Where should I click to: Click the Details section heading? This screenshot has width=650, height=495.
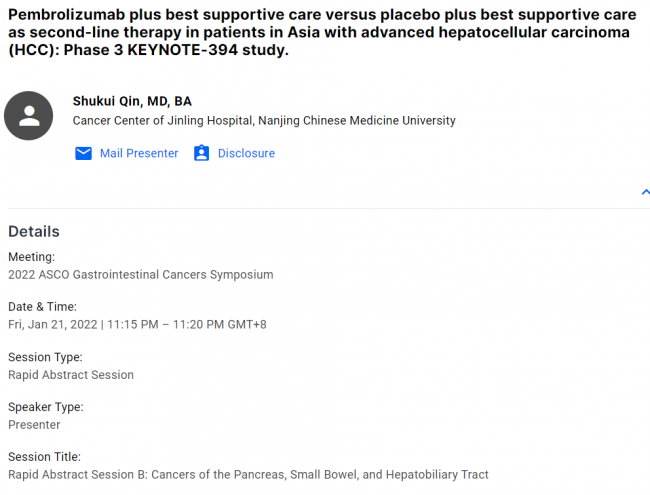click(34, 231)
